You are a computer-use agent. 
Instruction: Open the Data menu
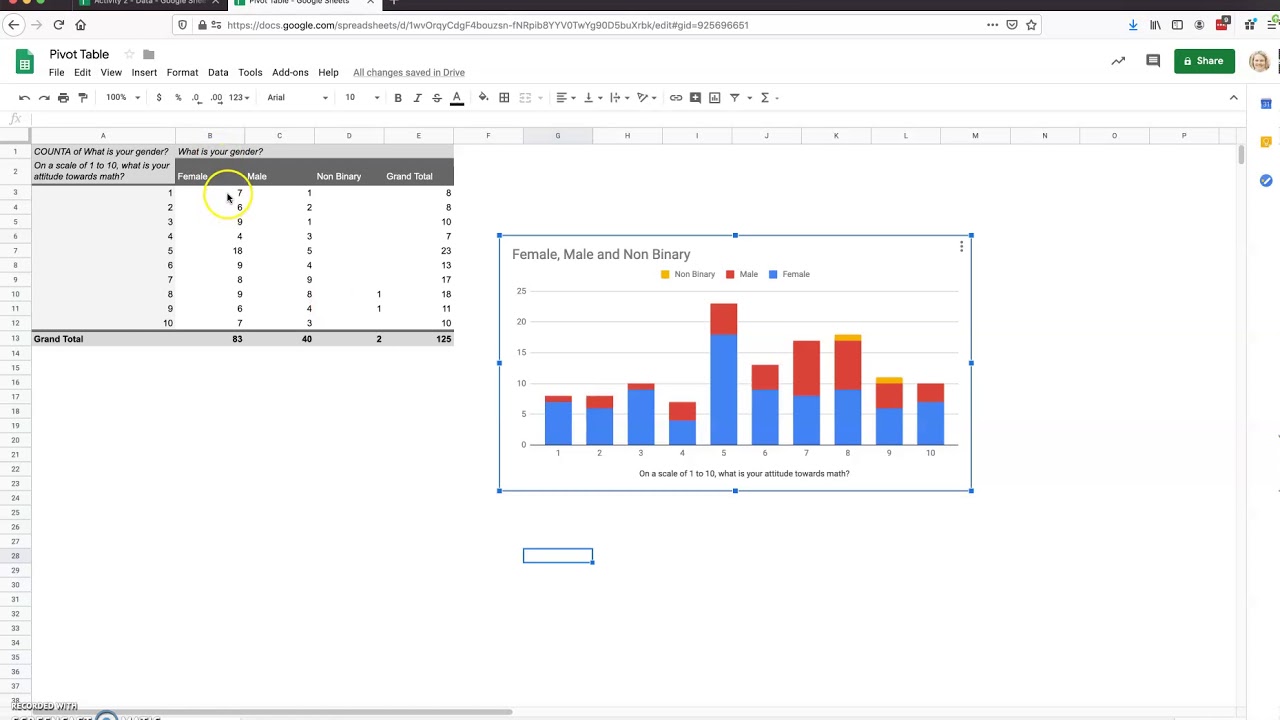pyautogui.click(x=218, y=72)
